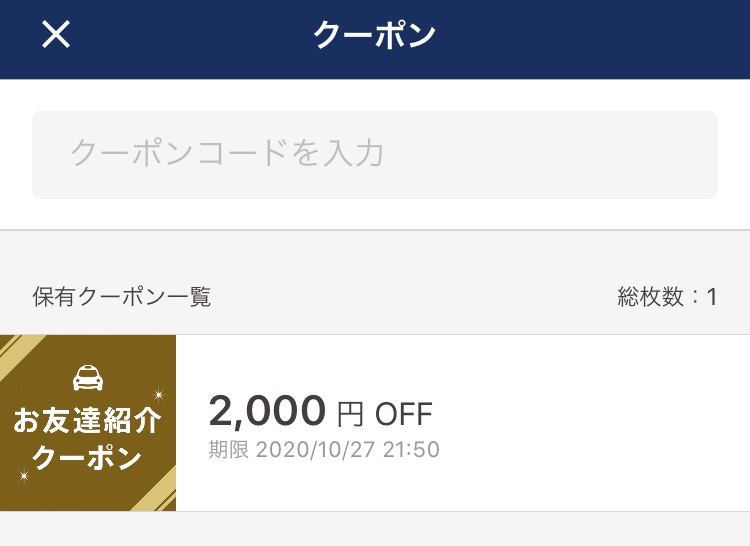Tap the 円 currency symbol on coupon
The image size is (750, 546).
[350, 415]
